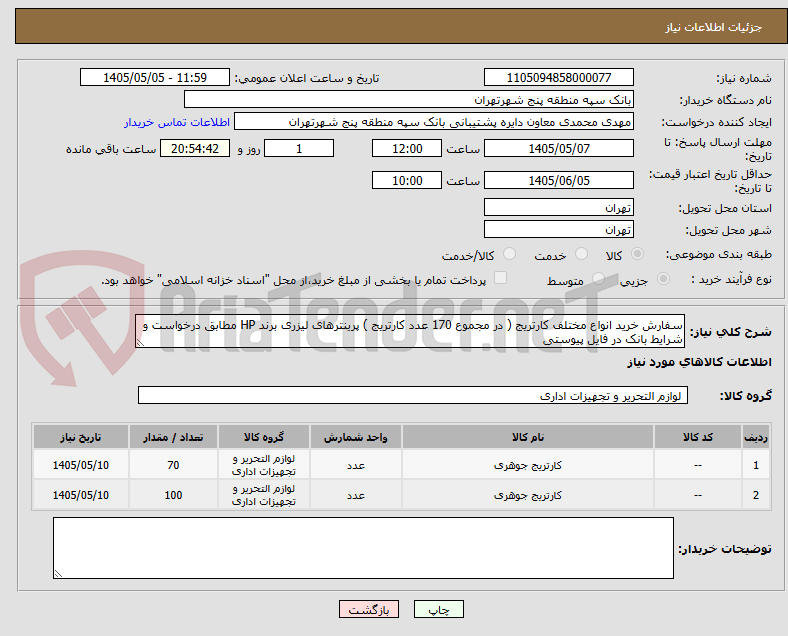This screenshot has width=788, height=636.
Task: Open the اطلاعات تماس خریدار link
Action: [x=177, y=122]
